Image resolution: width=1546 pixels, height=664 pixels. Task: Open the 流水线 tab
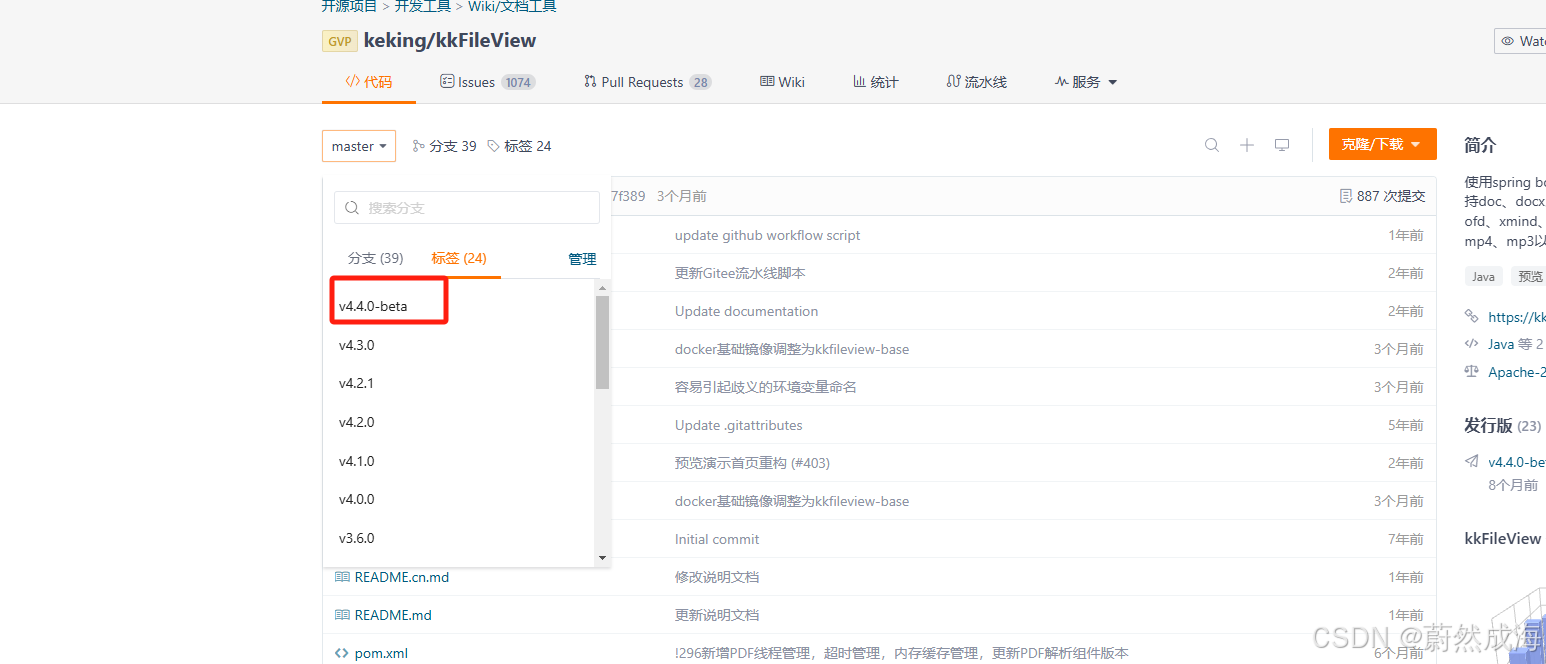point(977,82)
